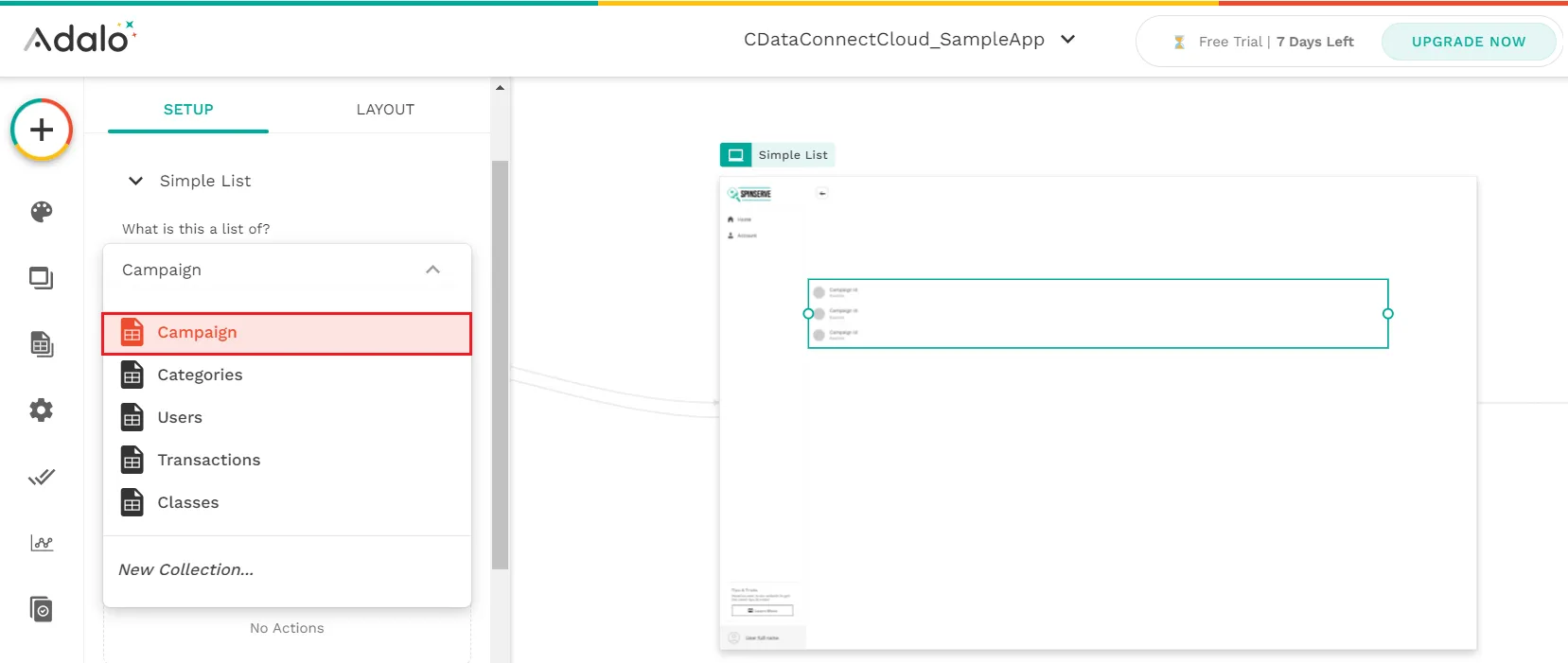
Task: Click the Add component plus button
Action: [42, 130]
